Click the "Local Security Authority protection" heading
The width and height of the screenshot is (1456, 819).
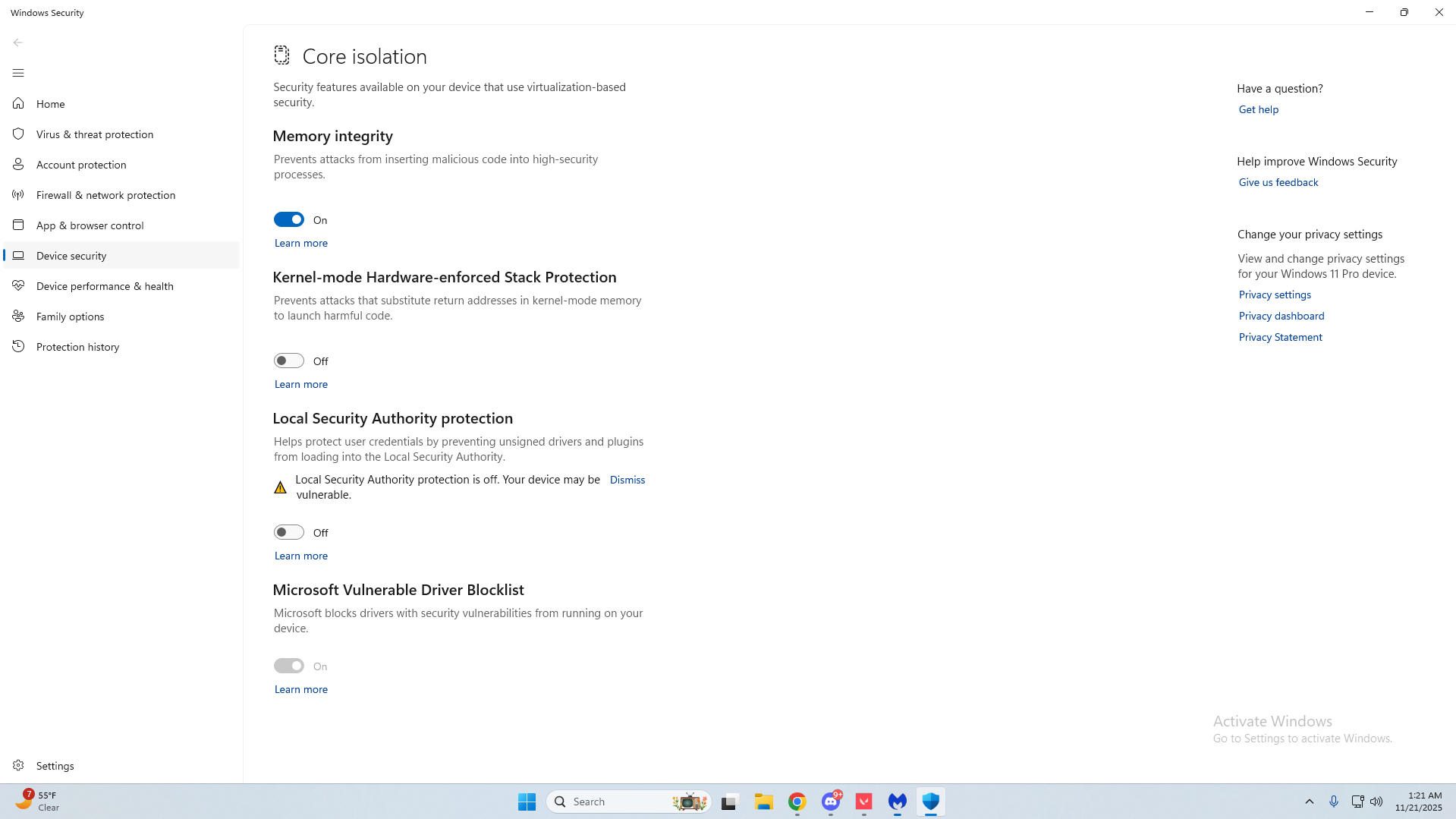[x=393, y=418]
